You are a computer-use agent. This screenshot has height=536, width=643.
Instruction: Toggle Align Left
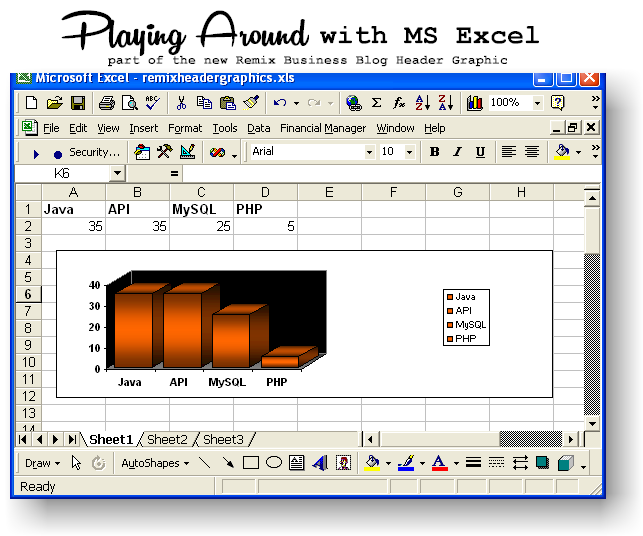click(509, 152)
